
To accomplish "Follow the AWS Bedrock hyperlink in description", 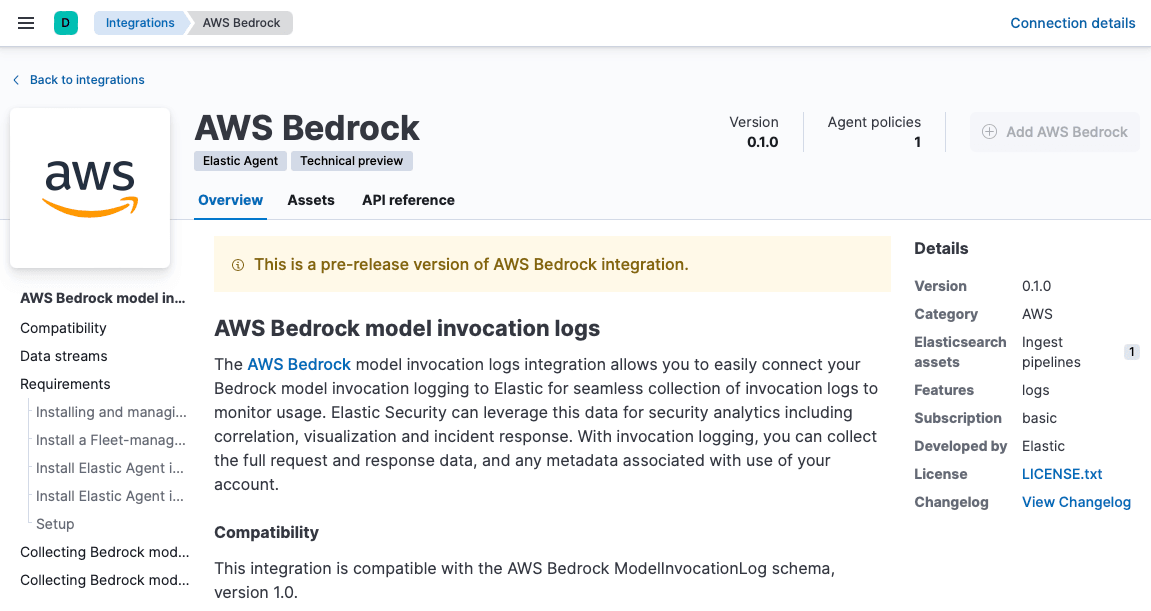I will click(x=299, y=364).
